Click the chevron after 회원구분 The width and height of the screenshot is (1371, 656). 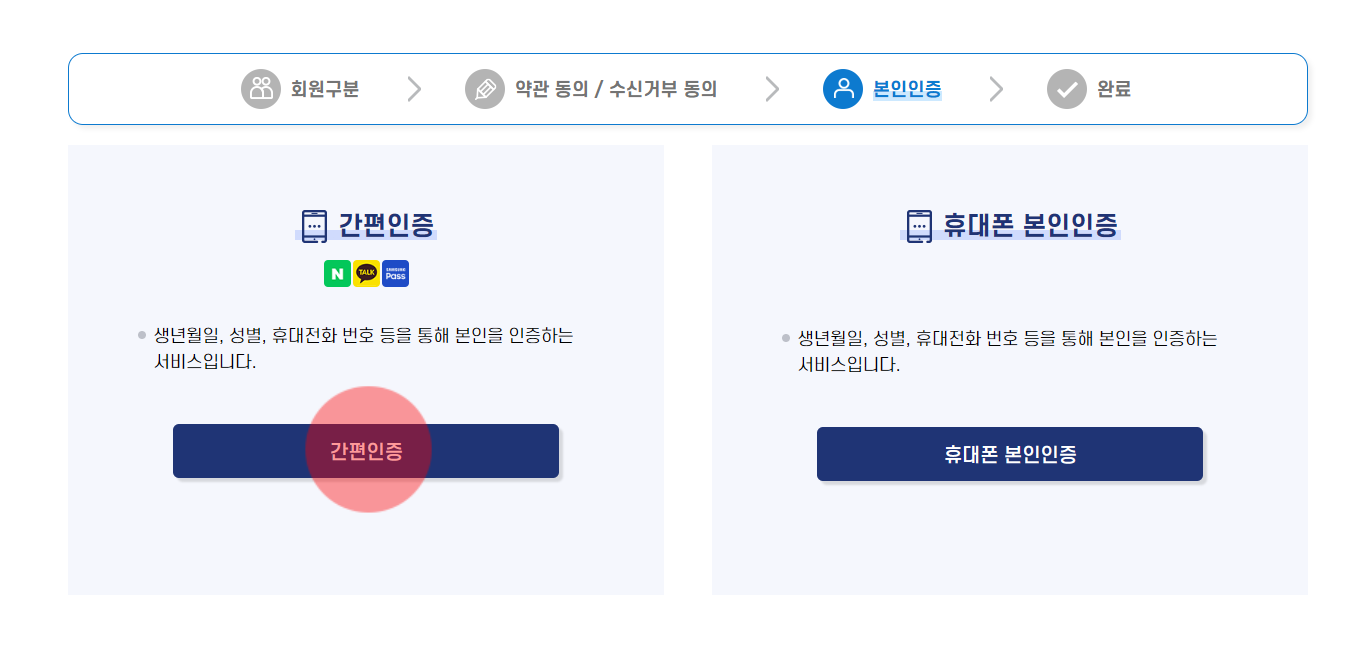[414, 88]
